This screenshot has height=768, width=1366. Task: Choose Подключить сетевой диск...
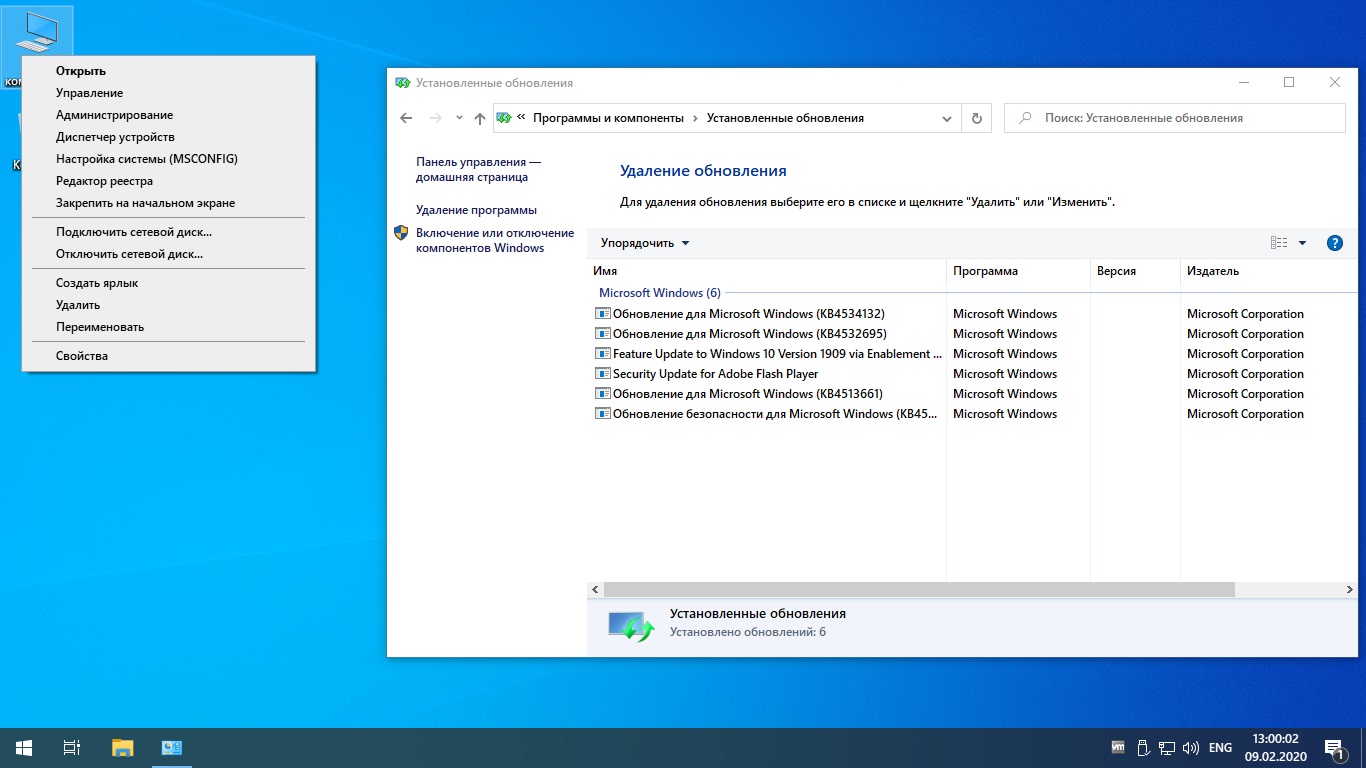pos(168,232)
